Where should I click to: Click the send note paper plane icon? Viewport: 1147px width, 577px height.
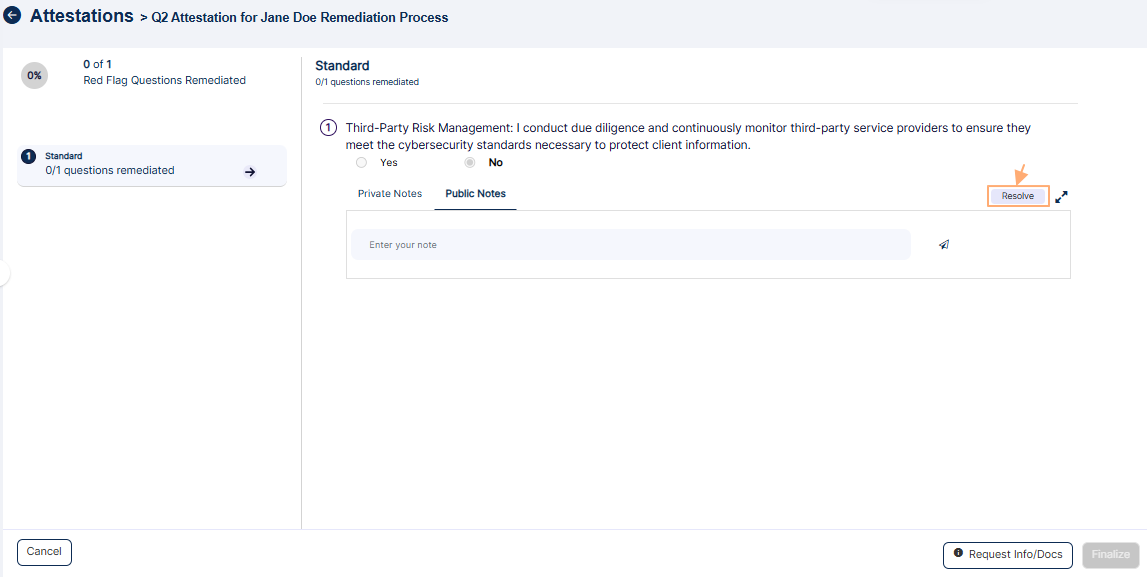(943, 244)
